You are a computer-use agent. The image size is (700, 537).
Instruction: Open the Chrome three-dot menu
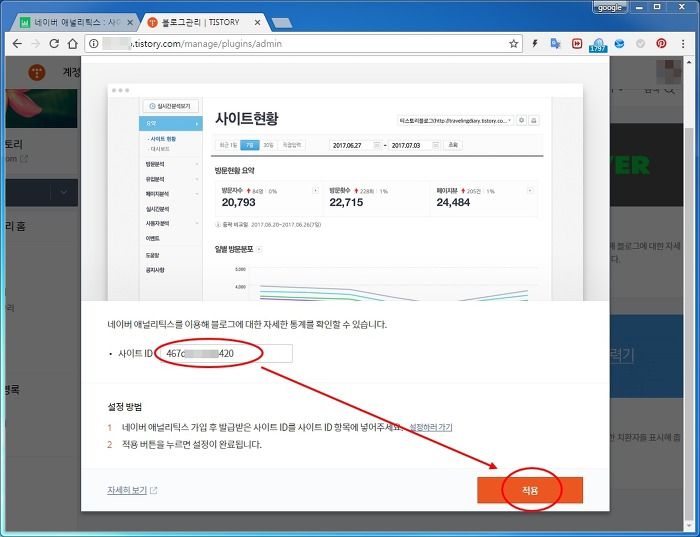tap(683, 44)
